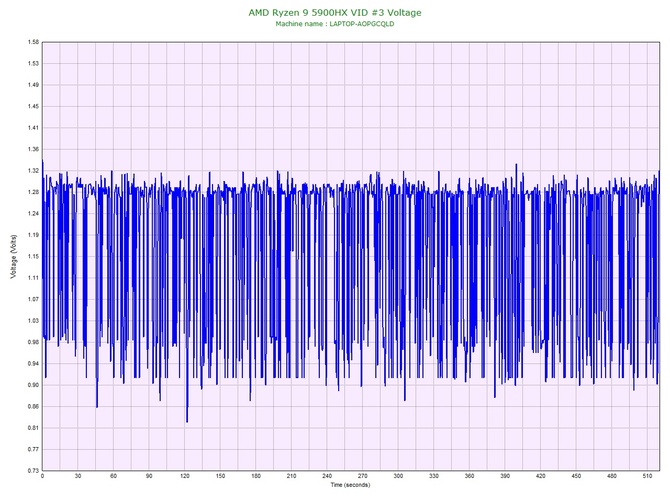Click the 240 seconds time axis mark
The image size is (670, 502).
point(327,477)
